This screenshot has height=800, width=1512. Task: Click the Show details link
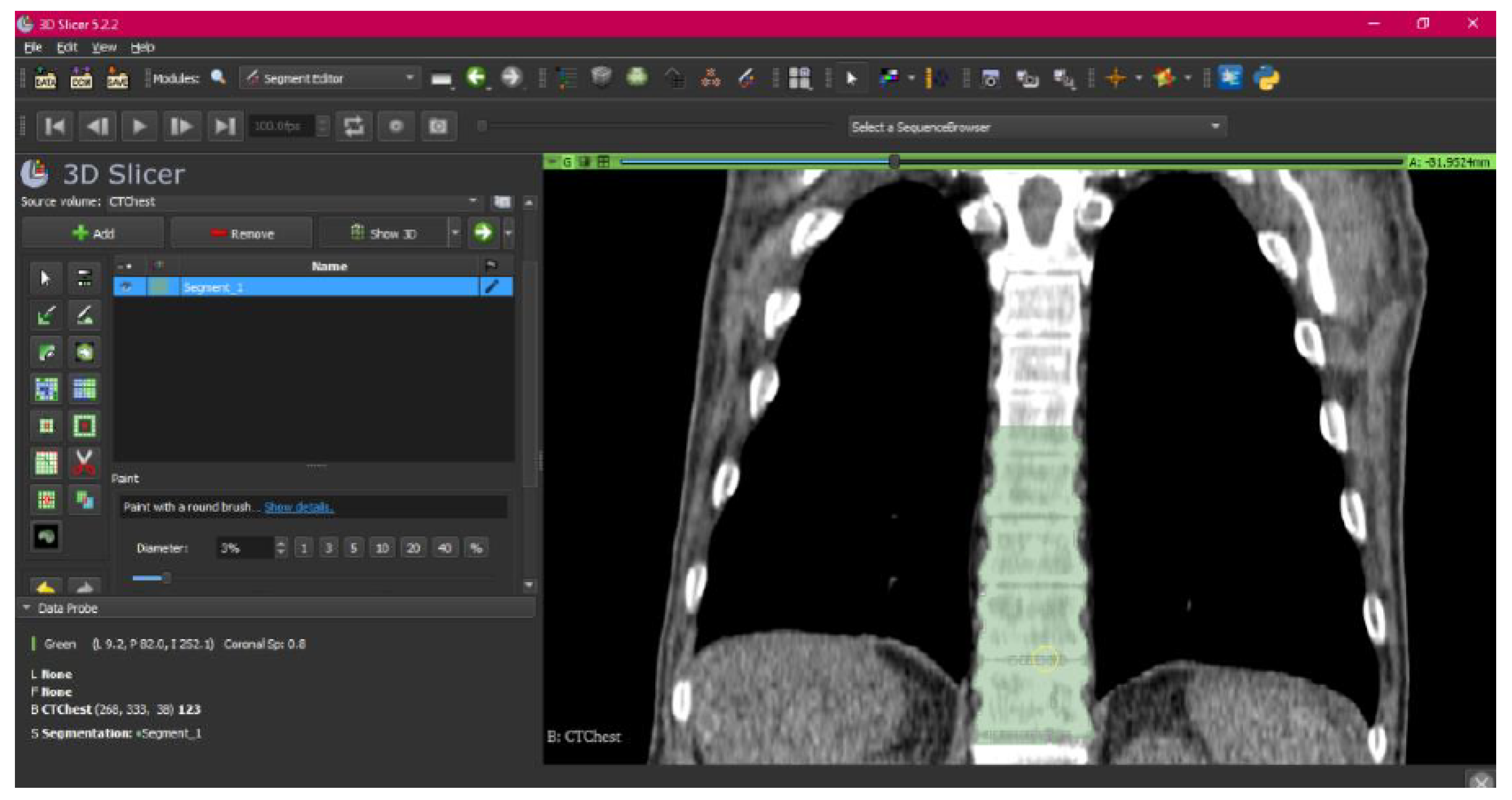point(298,507)
